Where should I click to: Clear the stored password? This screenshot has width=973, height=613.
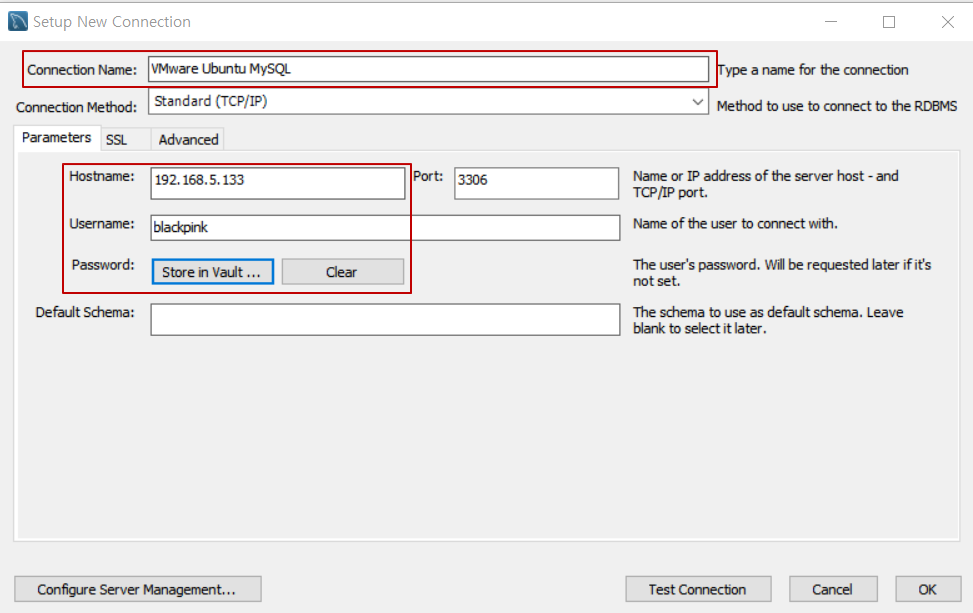pyautogui.click(x=343, y=272)
